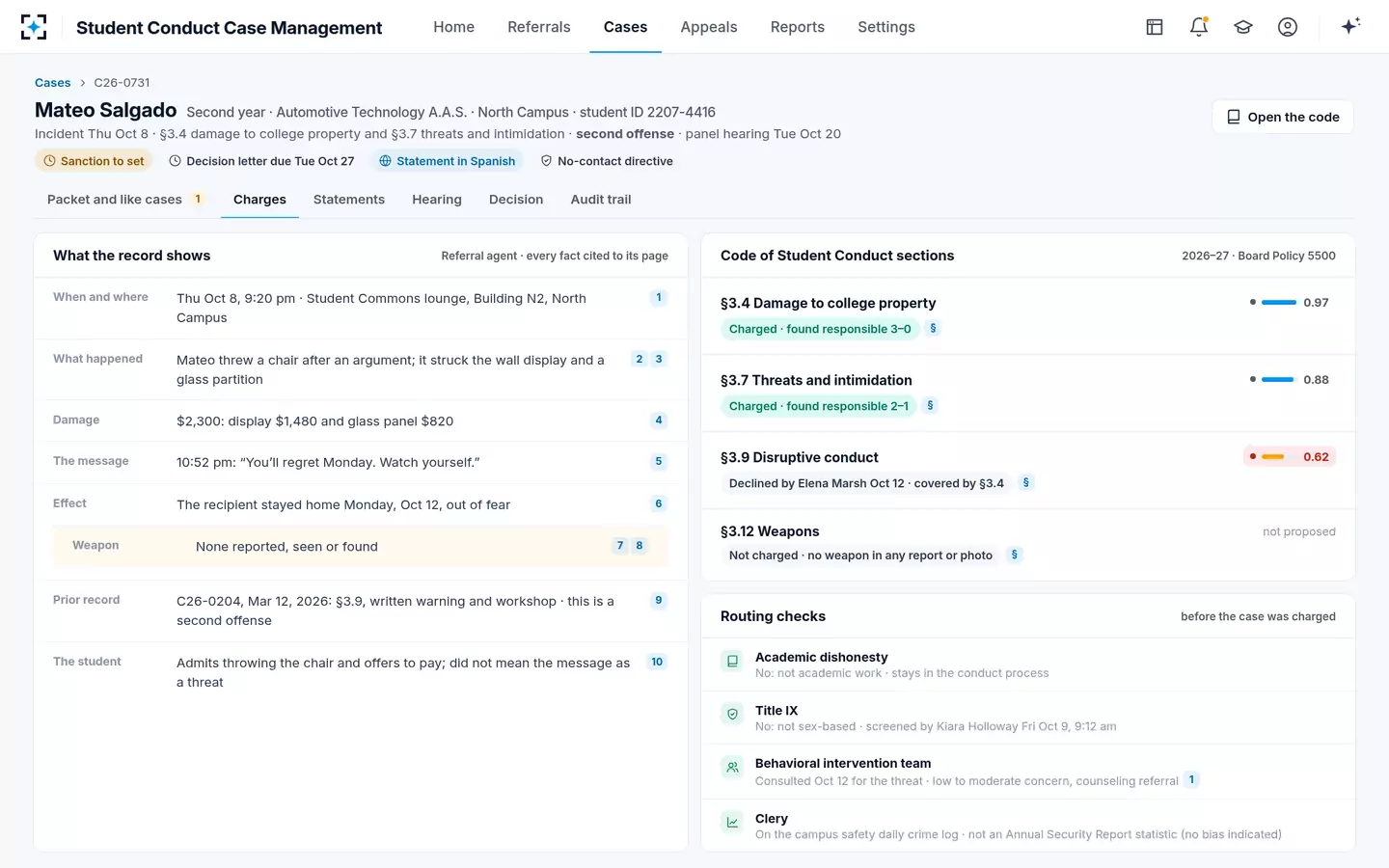
Task: Open the Audit trail tab
Action: [x=601, y=200]
